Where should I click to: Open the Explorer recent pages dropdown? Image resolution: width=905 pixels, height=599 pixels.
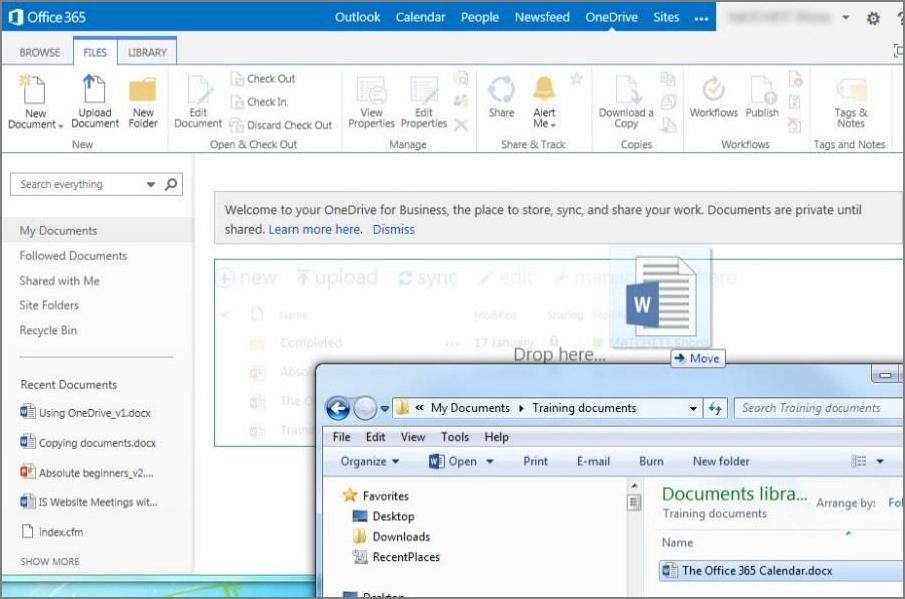click(x=384, y=409)
